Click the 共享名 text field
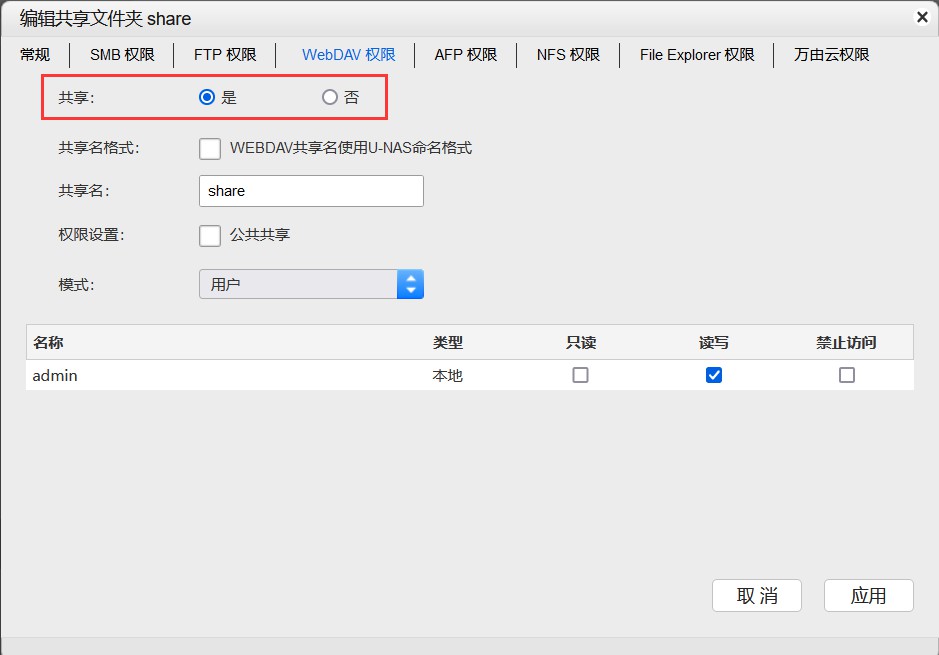The height and width of the screenshot is (655, 939). coord(311,191)
